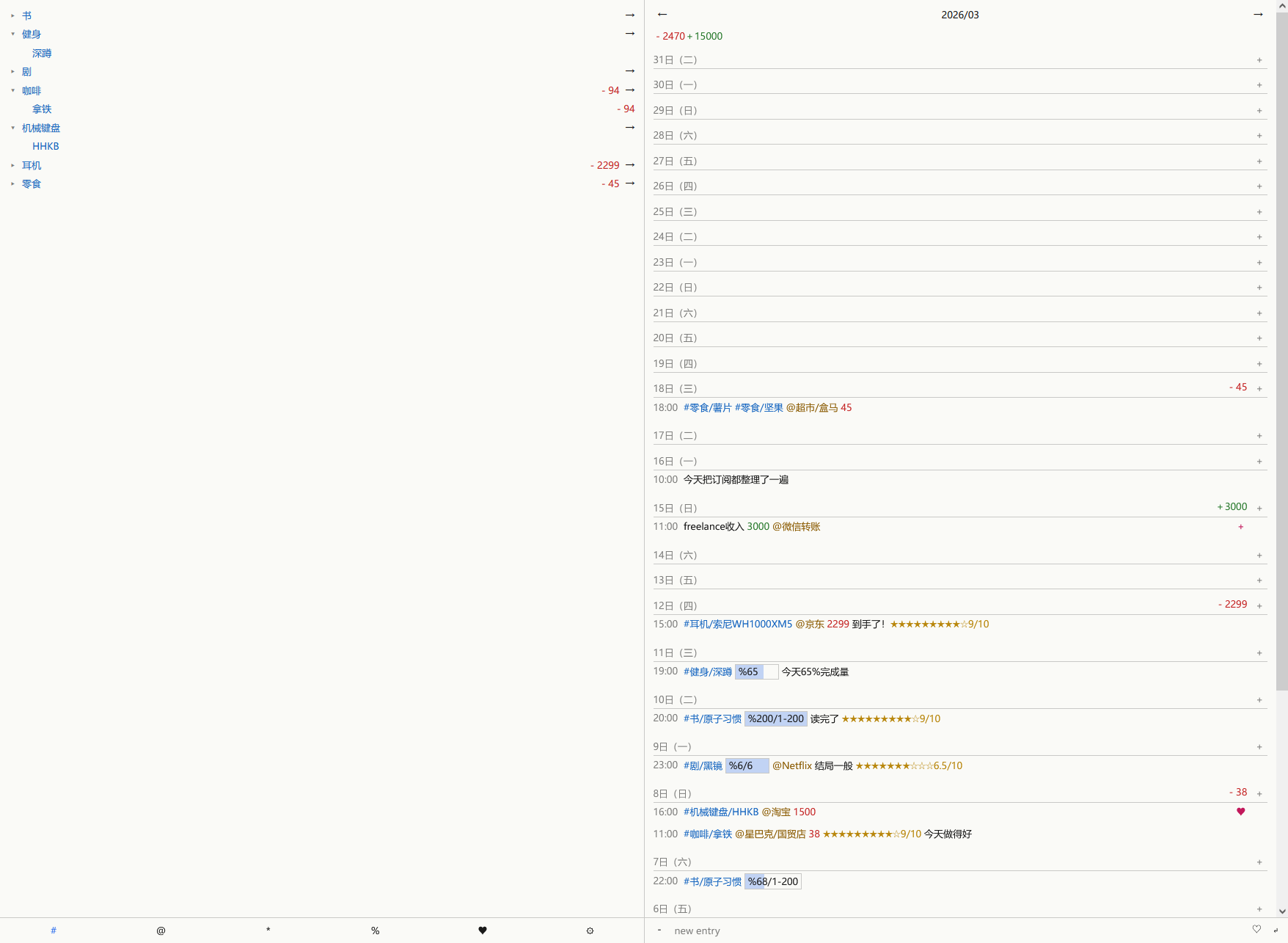1288x943 pixels.
Task: Select the 深蹲 sub-tag
Action: [42, 53]
